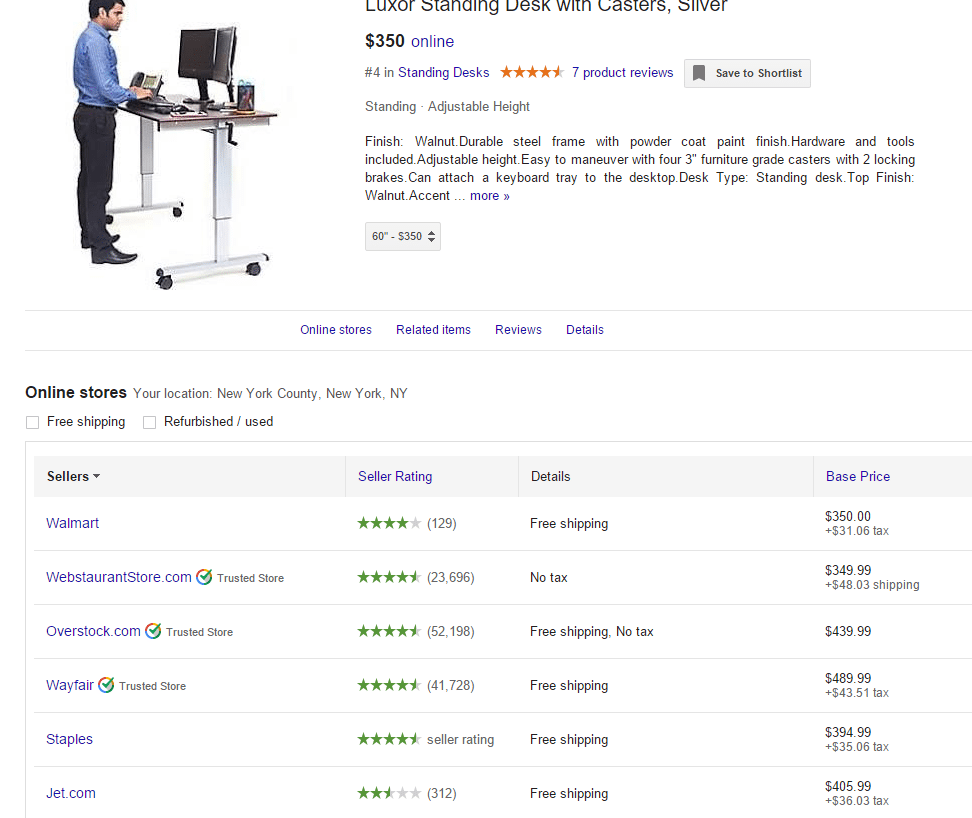Screen dimensions: 972x818
Task: Click the Trusted Store badge next to Overstock.com
Action: [x=189, y=631]
